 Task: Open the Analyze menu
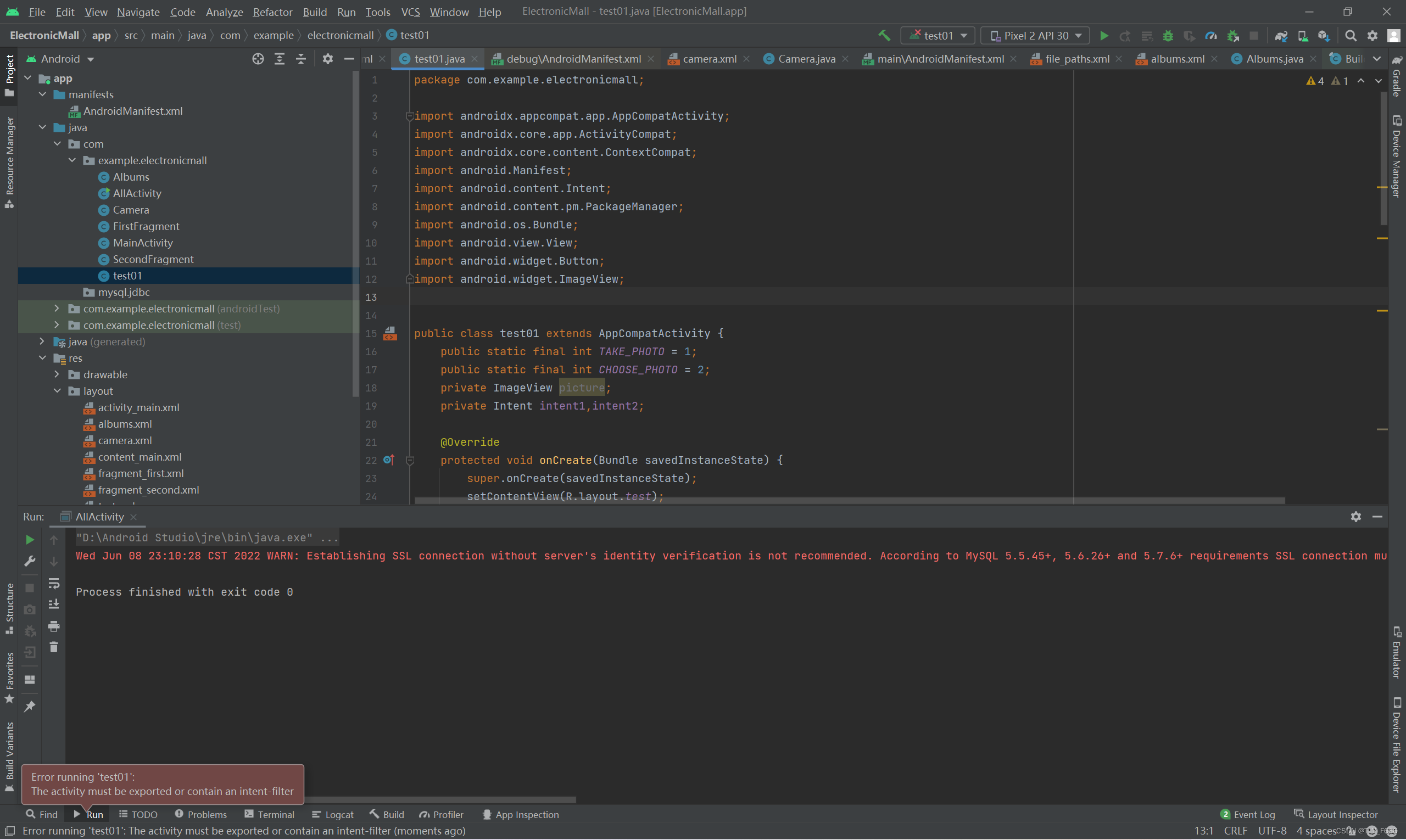(x=224, y=12)
